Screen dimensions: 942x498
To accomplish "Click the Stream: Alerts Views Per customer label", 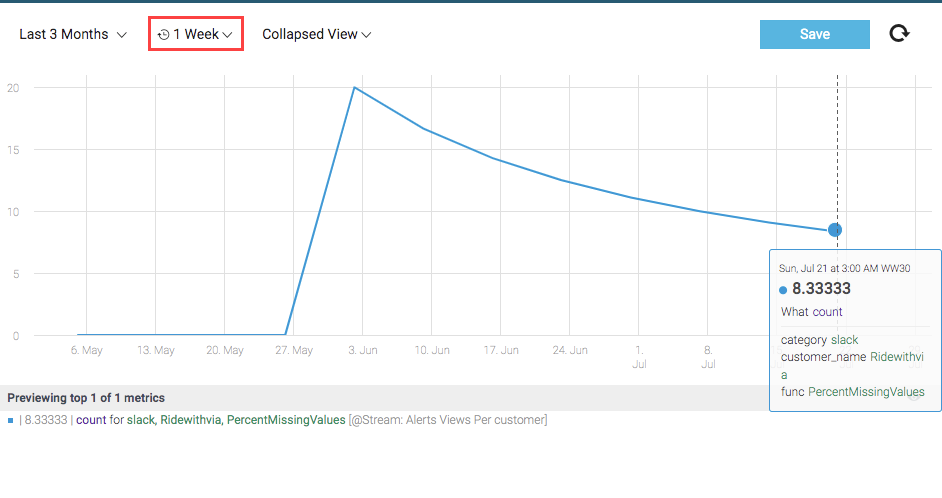I will point(448,420).
